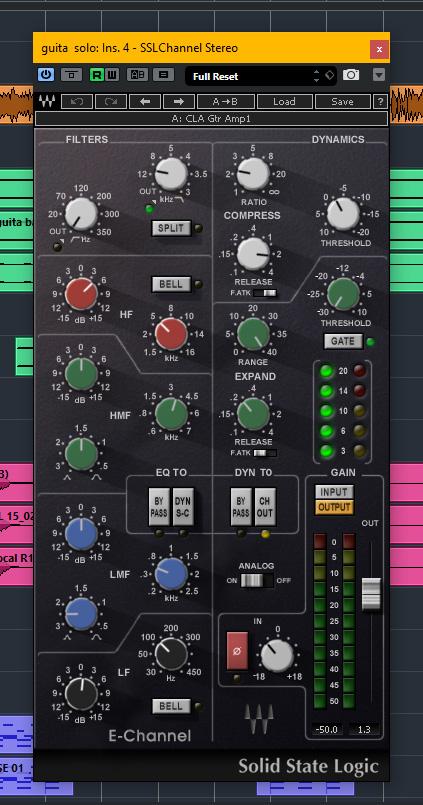
Task: Toggle the compressor F.ATK switch
Action: click(x=265, y=293)
